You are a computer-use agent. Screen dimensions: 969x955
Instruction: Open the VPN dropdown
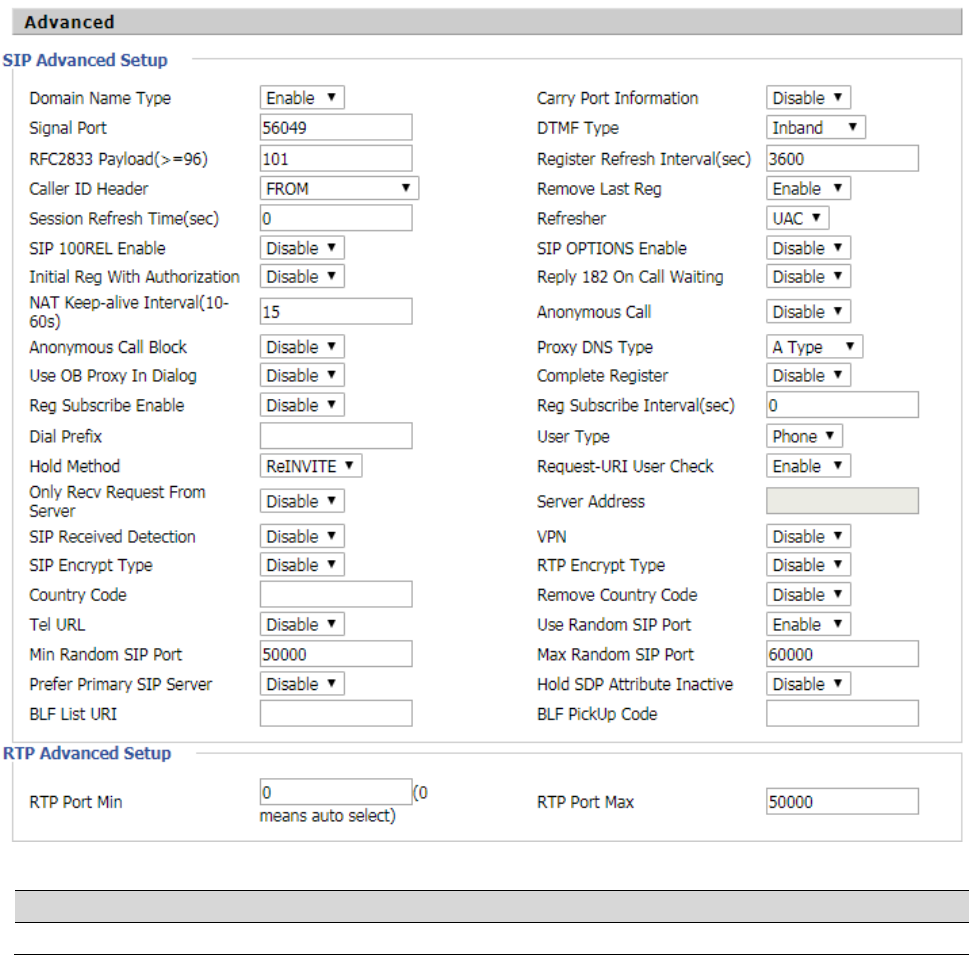click(808, 536)
